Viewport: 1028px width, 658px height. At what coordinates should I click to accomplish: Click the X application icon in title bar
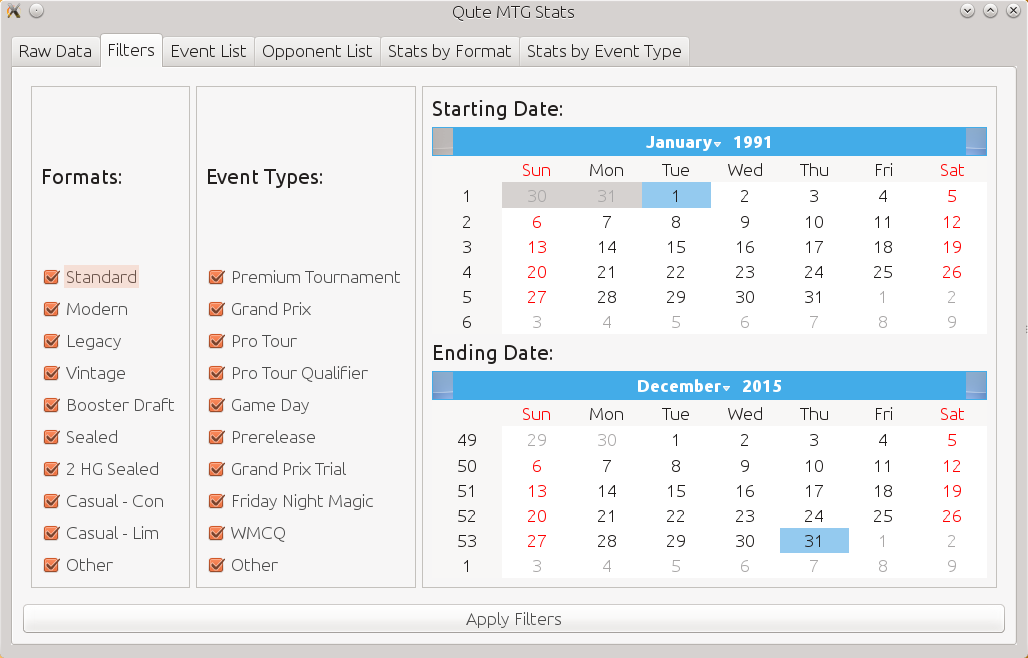(x=14, y=11)
